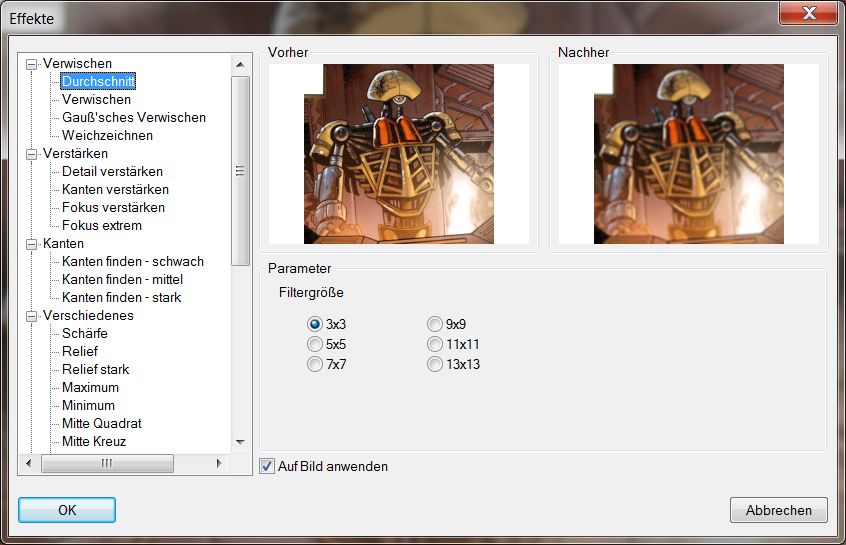Select Kanten finden - schwach

tap(133, 261)
